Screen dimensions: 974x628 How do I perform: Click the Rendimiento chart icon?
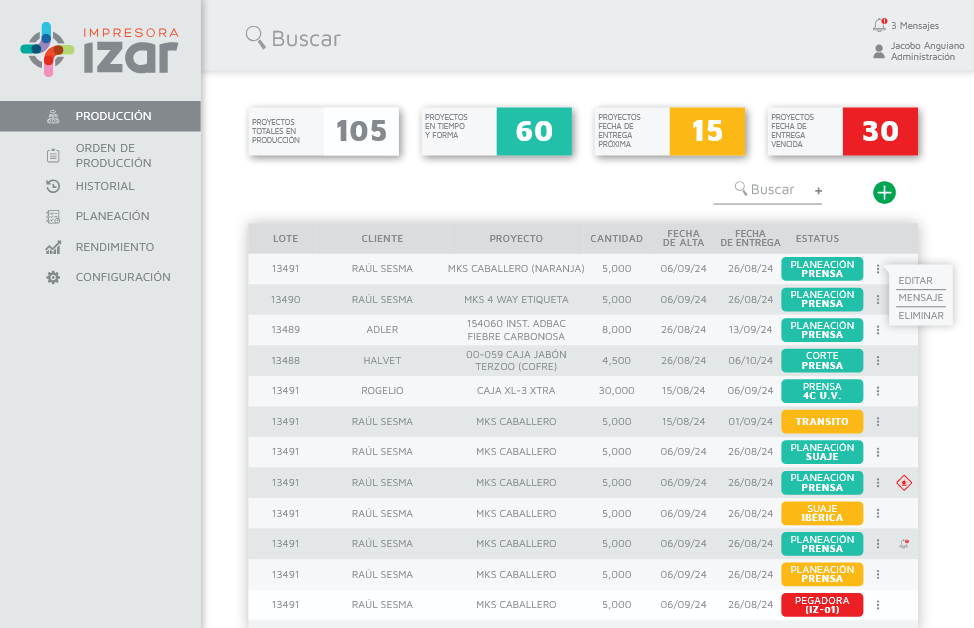click(54, 247)
